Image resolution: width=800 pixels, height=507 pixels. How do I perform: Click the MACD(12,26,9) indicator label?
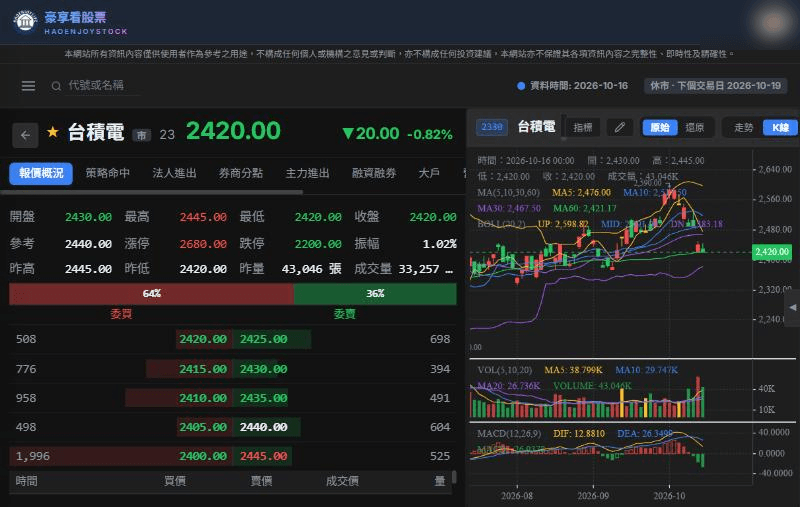coord(509,434)
